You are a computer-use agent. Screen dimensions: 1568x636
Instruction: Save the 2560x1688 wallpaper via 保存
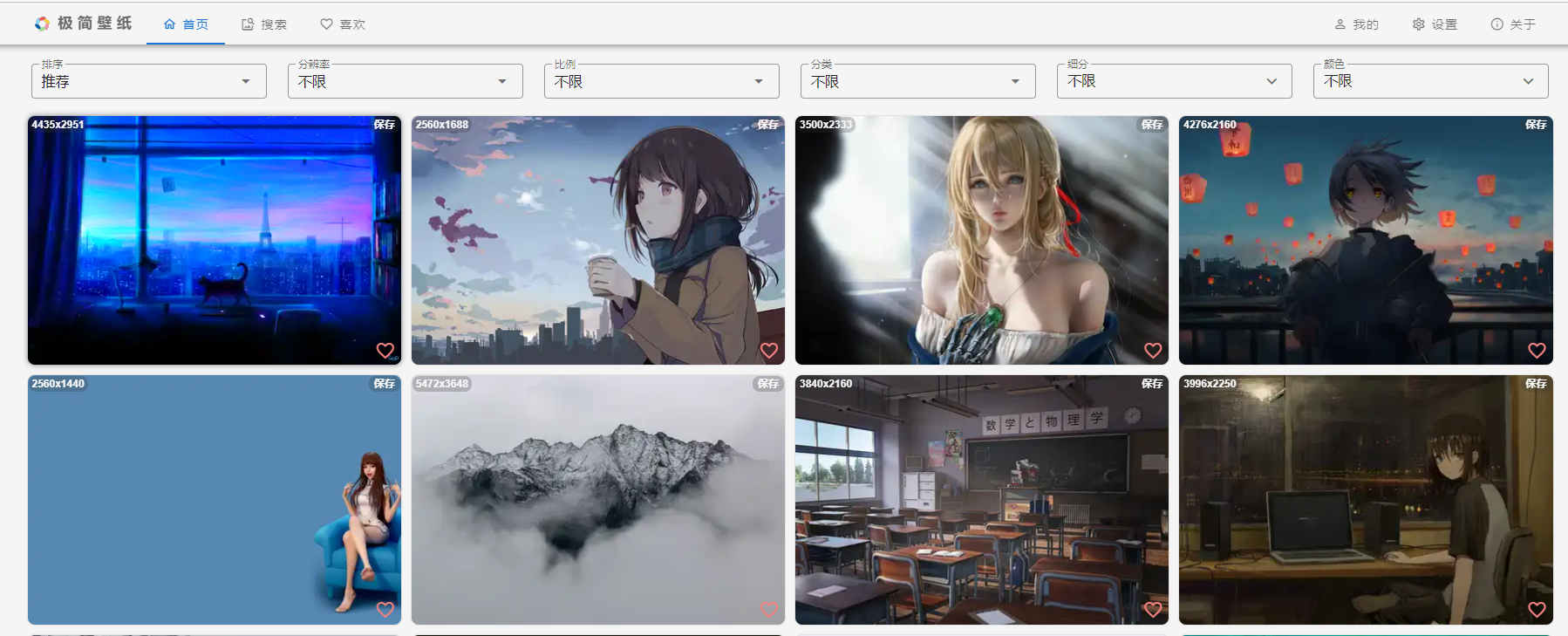pos(768,125)
